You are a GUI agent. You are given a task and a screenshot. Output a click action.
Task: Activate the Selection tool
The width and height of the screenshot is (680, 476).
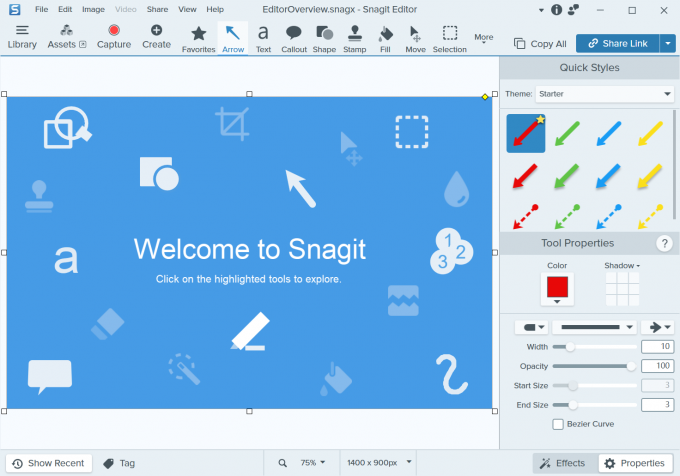pyautogui.click(x=449, y=38)
